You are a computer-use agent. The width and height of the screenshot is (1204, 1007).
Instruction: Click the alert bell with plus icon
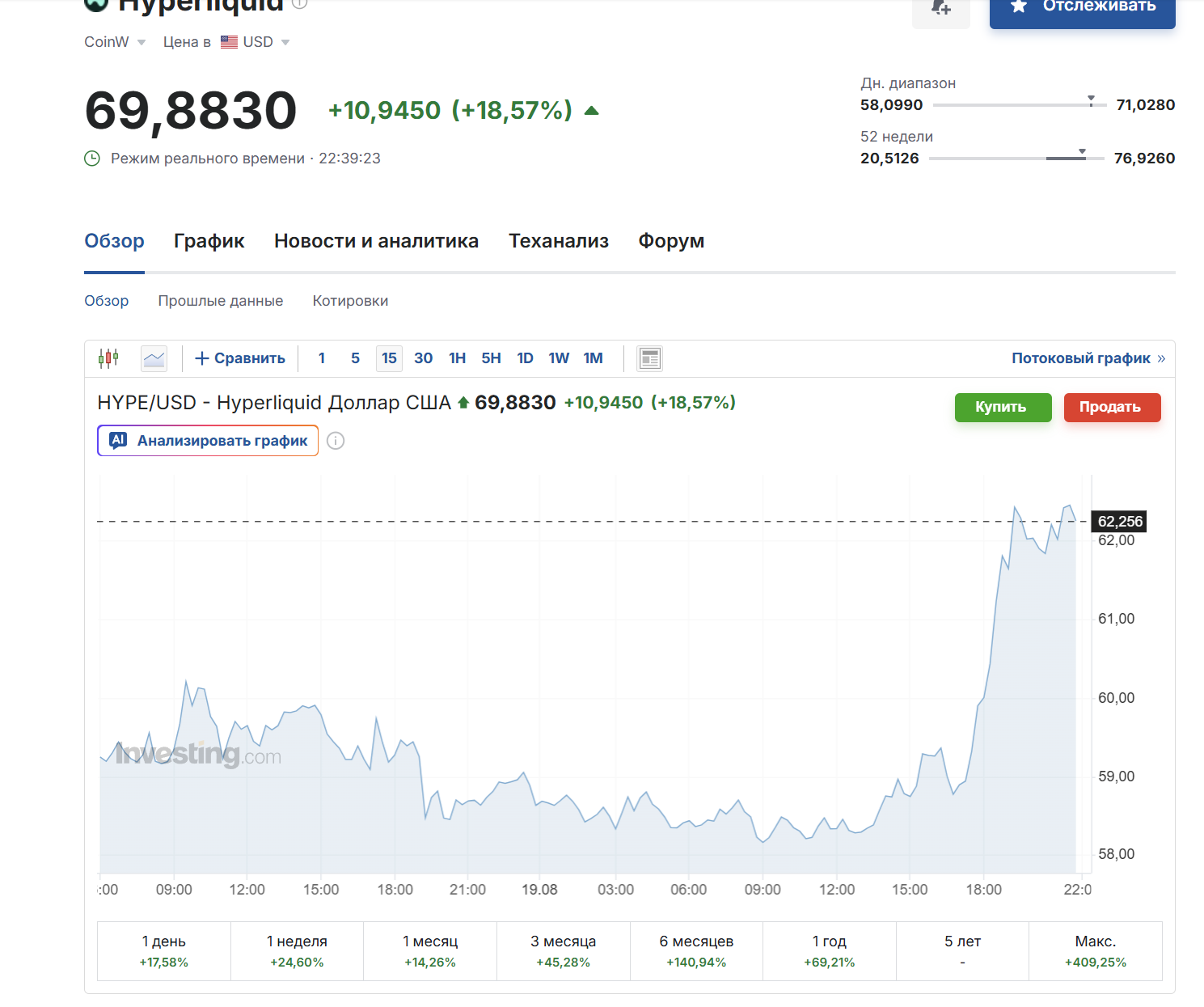coord(940,7)
